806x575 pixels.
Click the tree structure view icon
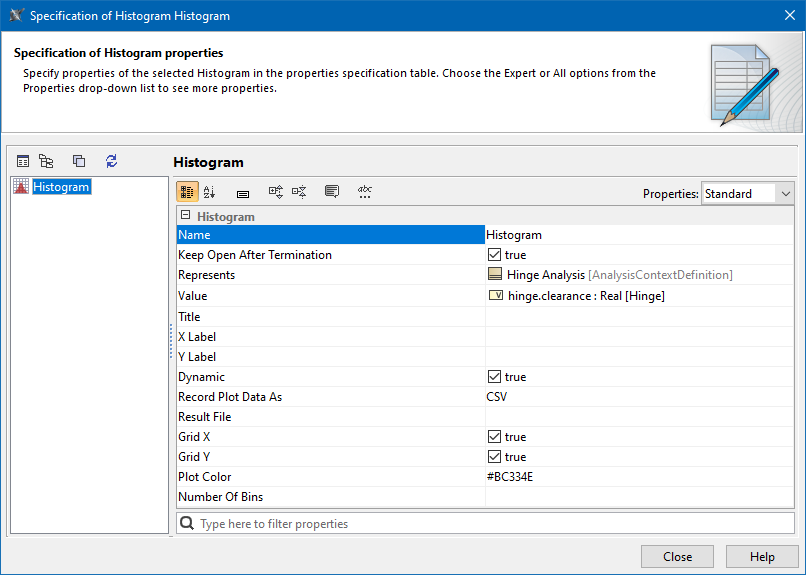(x=46, y=161)
